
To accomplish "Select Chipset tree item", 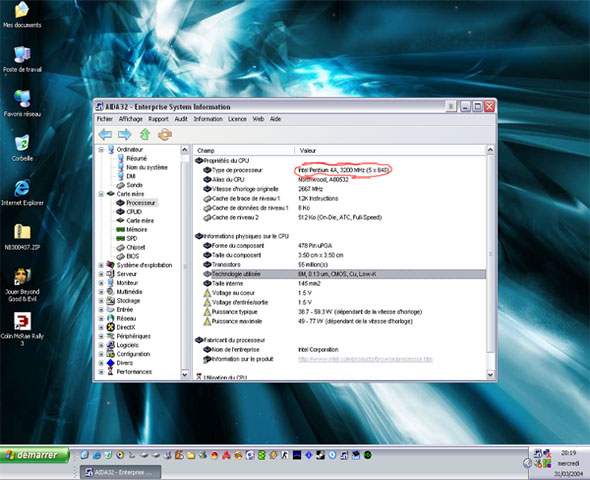I will 135,248.
